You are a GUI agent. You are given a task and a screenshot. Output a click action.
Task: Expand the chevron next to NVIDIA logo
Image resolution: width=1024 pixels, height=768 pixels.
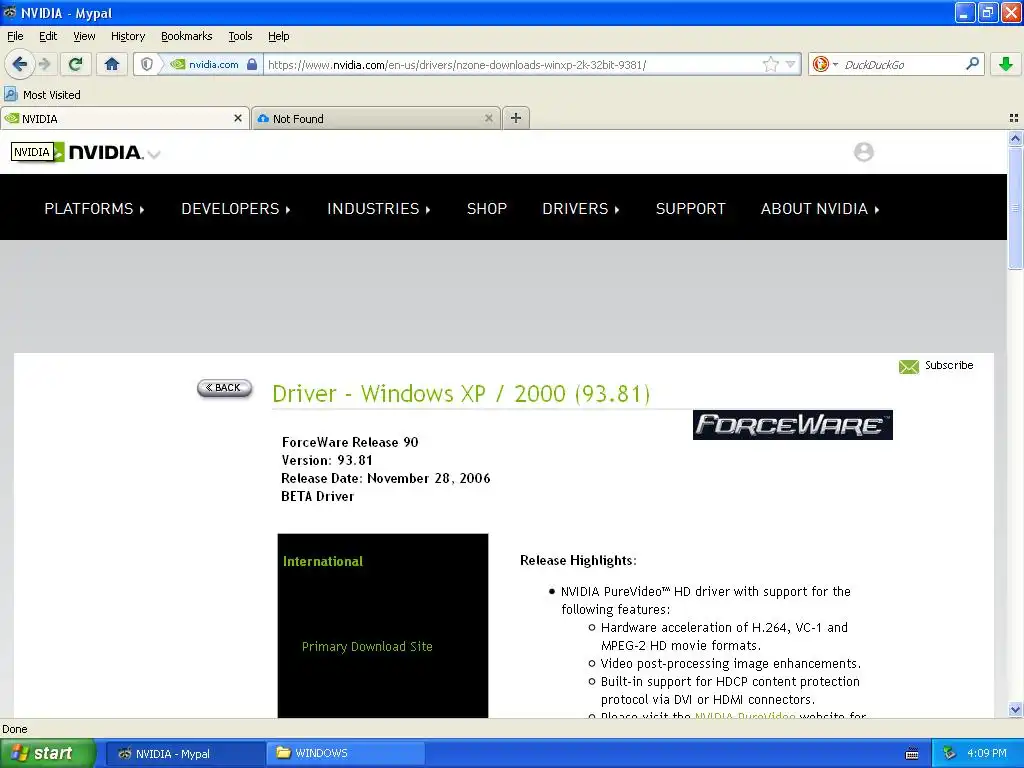tap(154, 155)
